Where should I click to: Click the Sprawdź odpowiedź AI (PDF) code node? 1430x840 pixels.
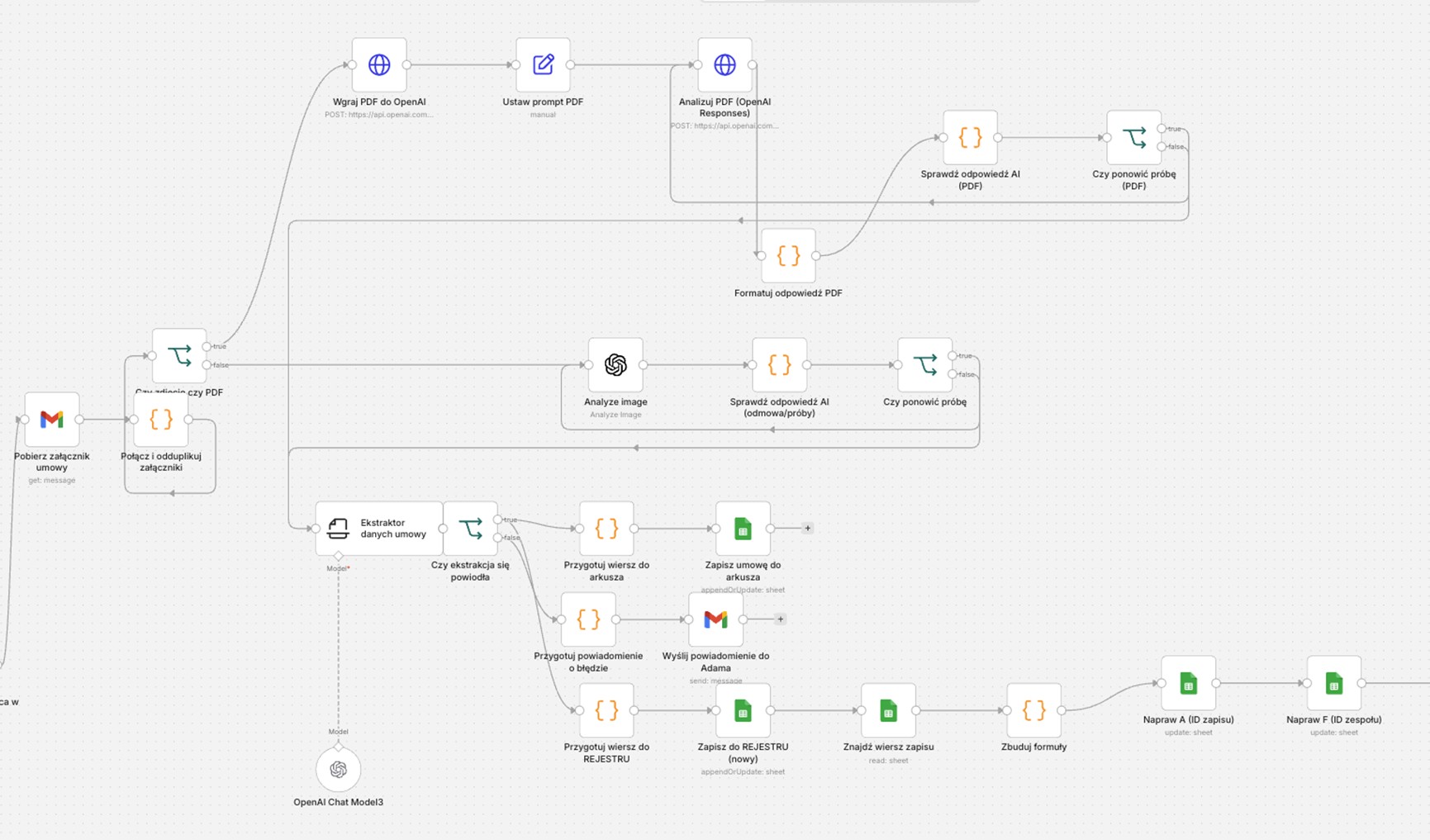[970, 137]
